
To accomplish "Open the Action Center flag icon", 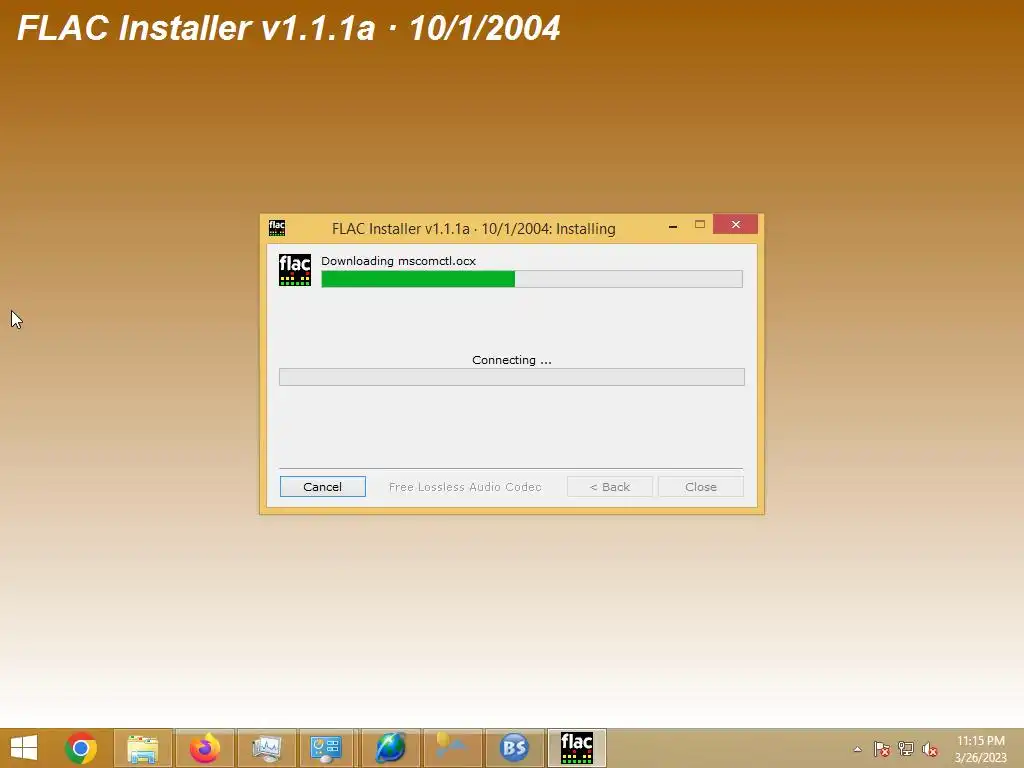I will click(x=882, y=749).
